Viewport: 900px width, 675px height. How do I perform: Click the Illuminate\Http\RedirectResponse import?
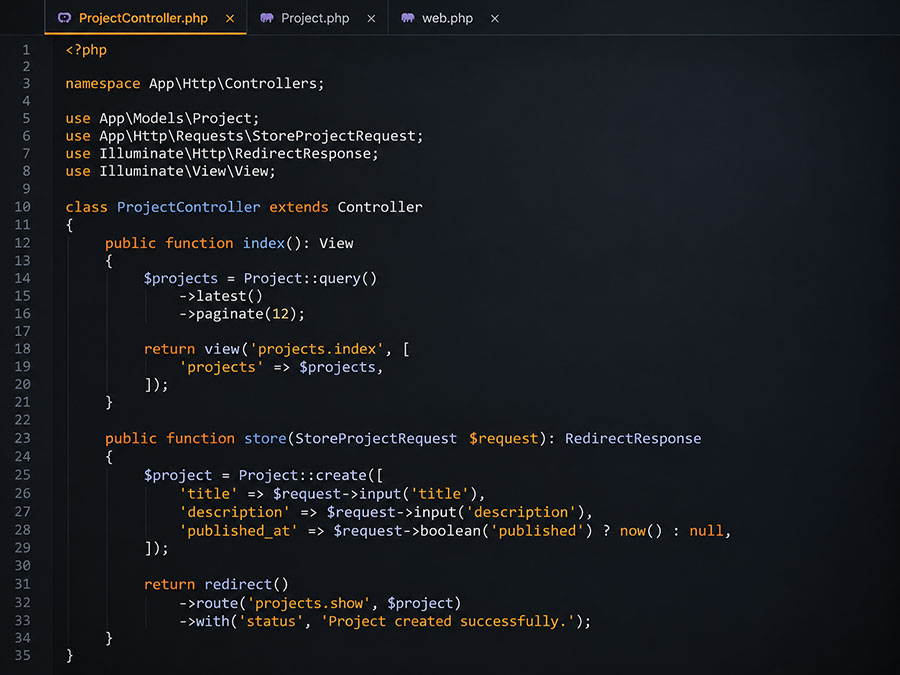tap(222, 154)
